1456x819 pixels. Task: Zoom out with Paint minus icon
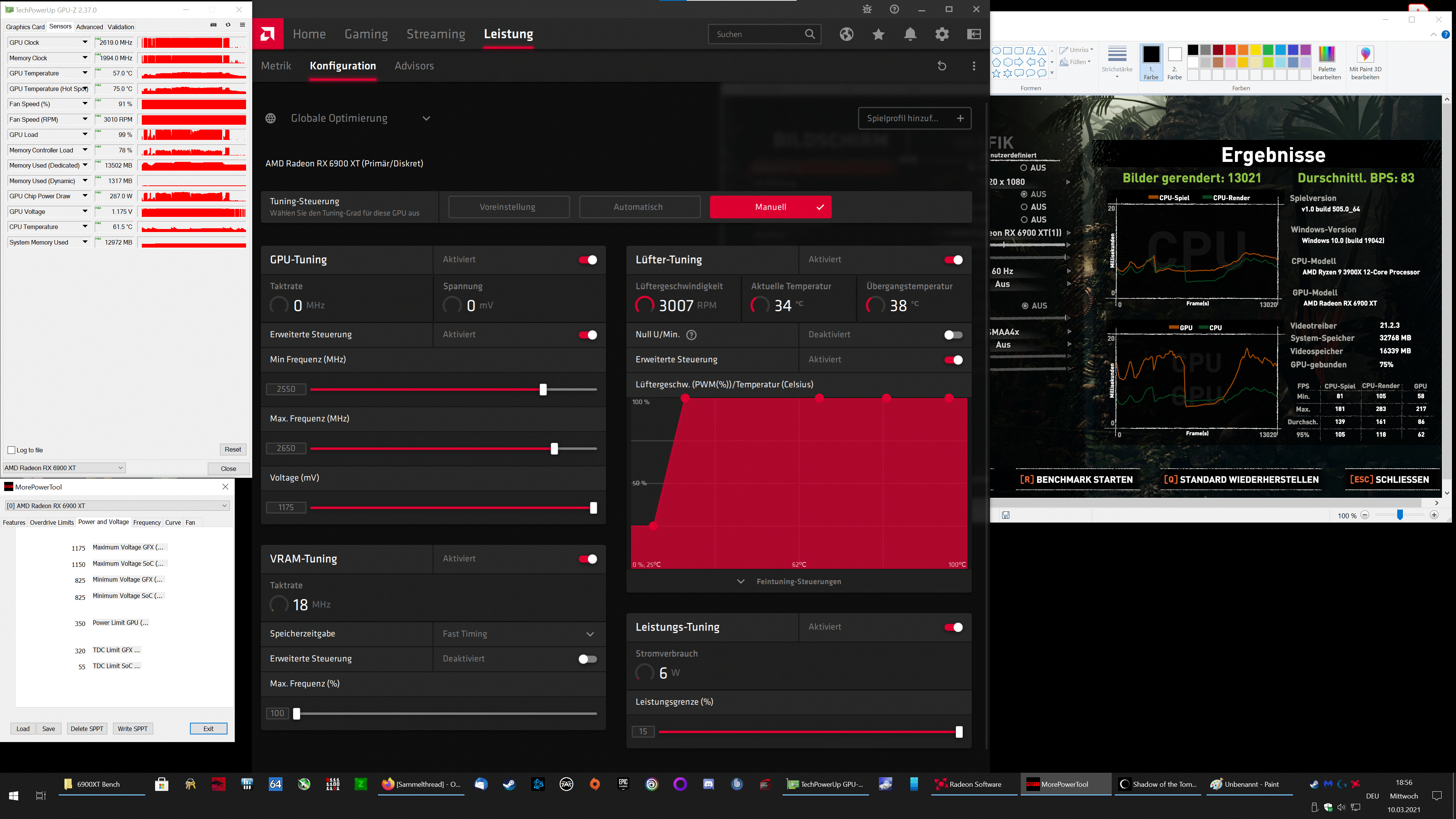(1365, 515)
